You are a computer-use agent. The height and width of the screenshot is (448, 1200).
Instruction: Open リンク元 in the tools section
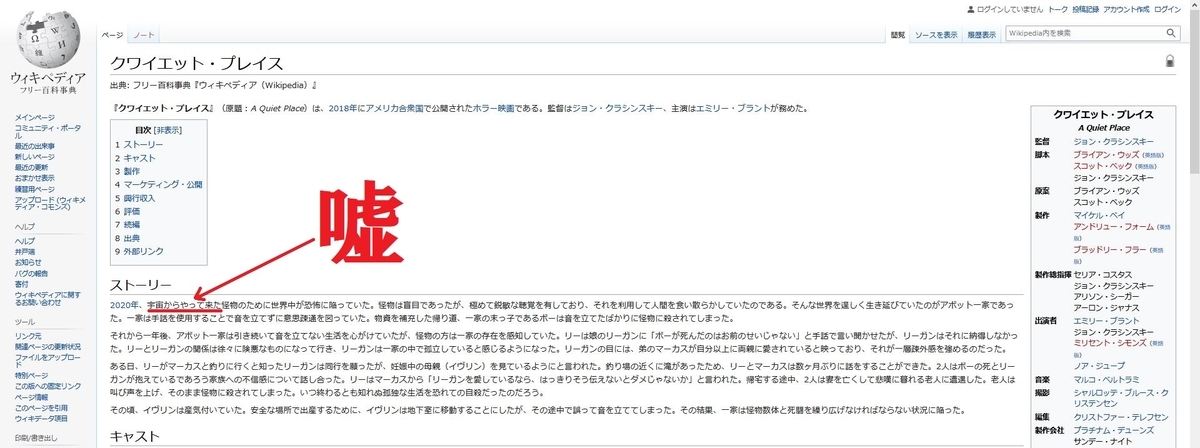[x=27, y=335]
